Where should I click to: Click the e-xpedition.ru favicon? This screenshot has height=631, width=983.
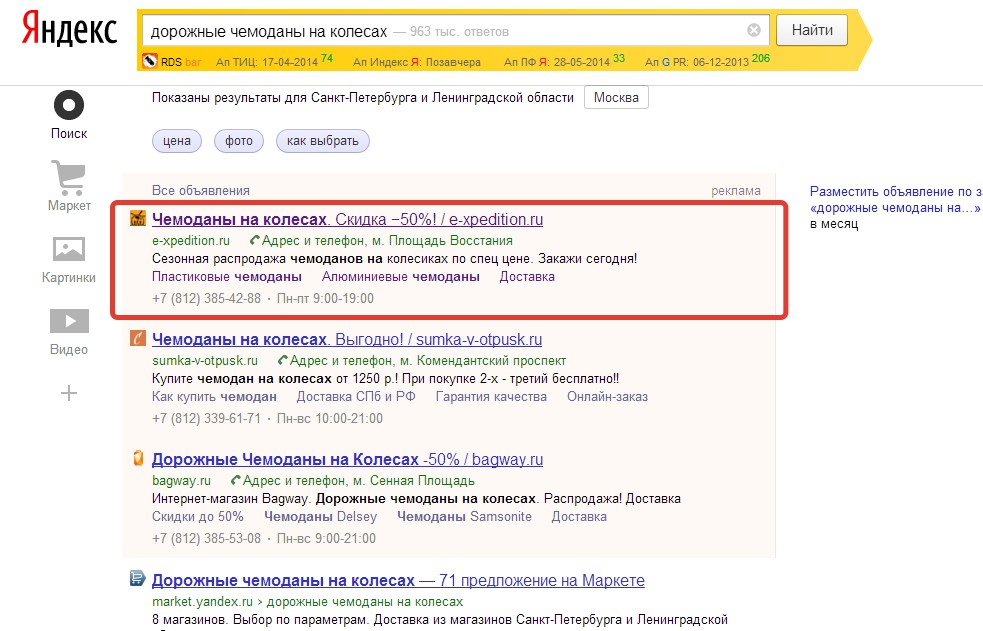click(x=138, y=219)
